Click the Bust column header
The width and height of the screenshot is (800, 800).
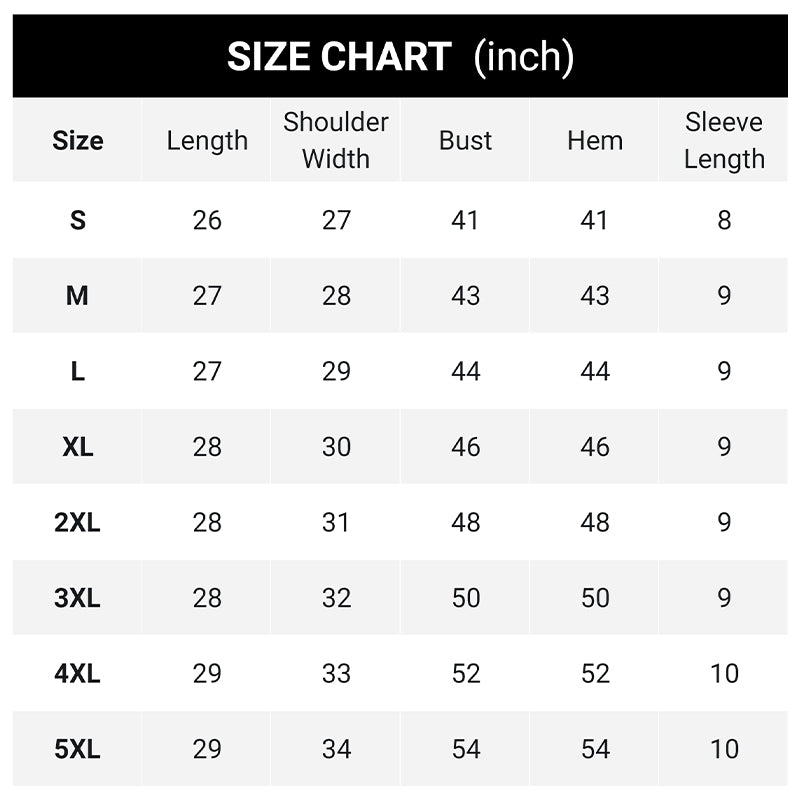[x=466, y=141]
